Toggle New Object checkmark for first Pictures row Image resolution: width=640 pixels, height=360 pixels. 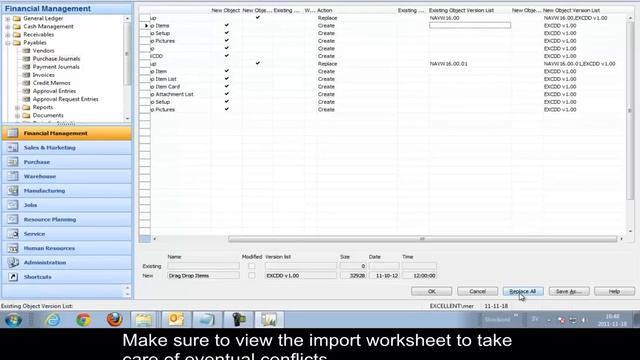227,41
